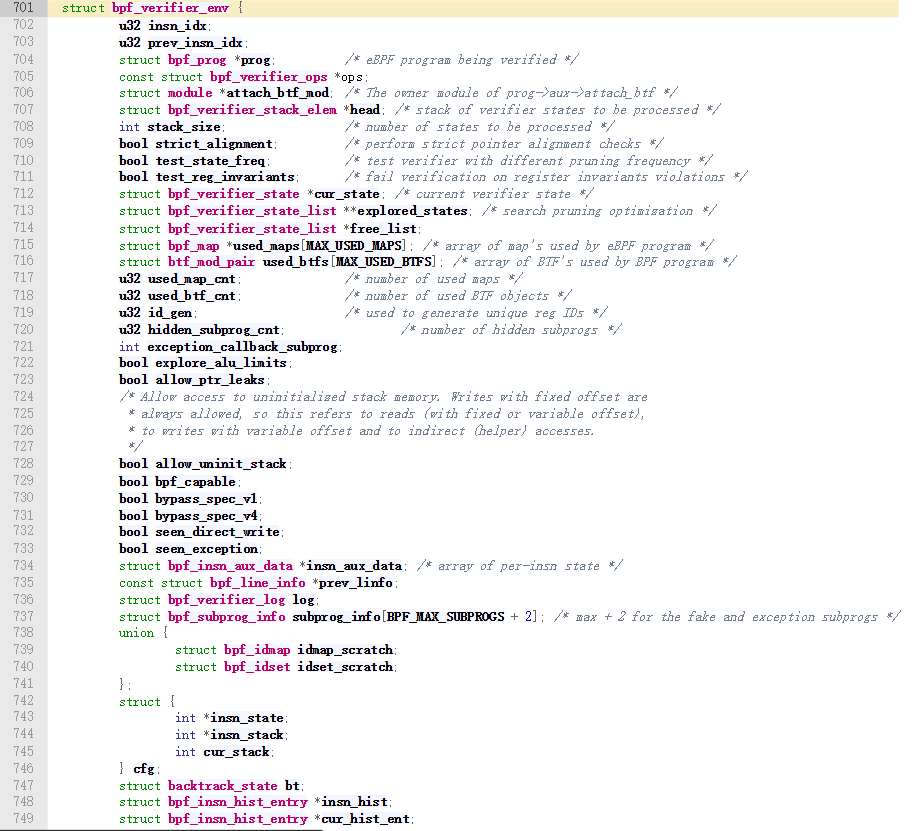The height and width of the screenshot is (831, 920).
Task: Click the union keyword on line 738
Action: point(136,633)
